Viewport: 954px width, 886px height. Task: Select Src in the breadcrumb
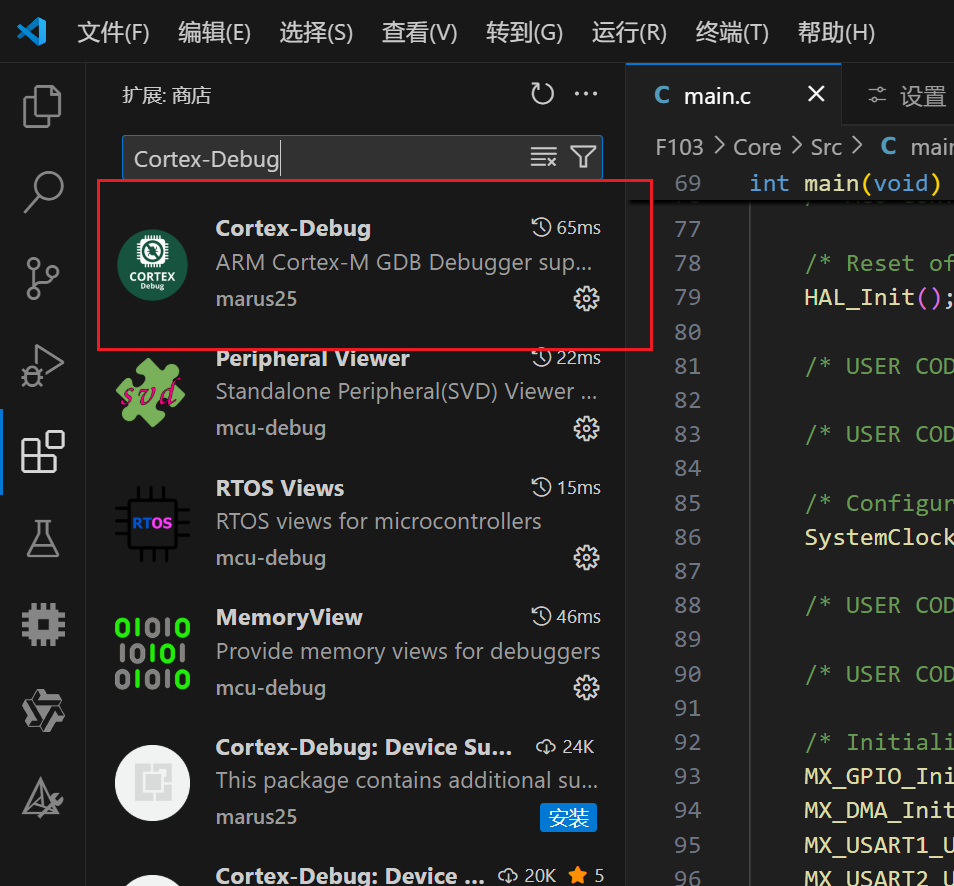(x=826, y=147)
